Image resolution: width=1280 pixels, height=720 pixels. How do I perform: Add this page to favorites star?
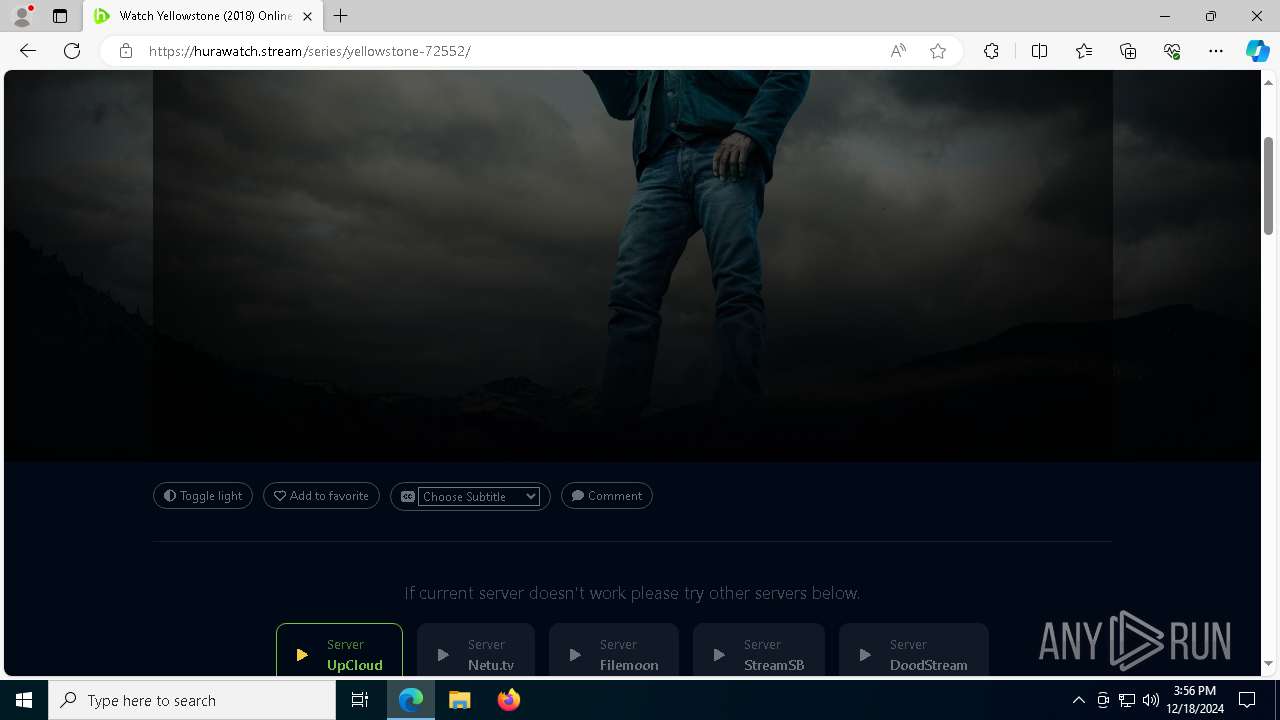(x=938, y=51)
